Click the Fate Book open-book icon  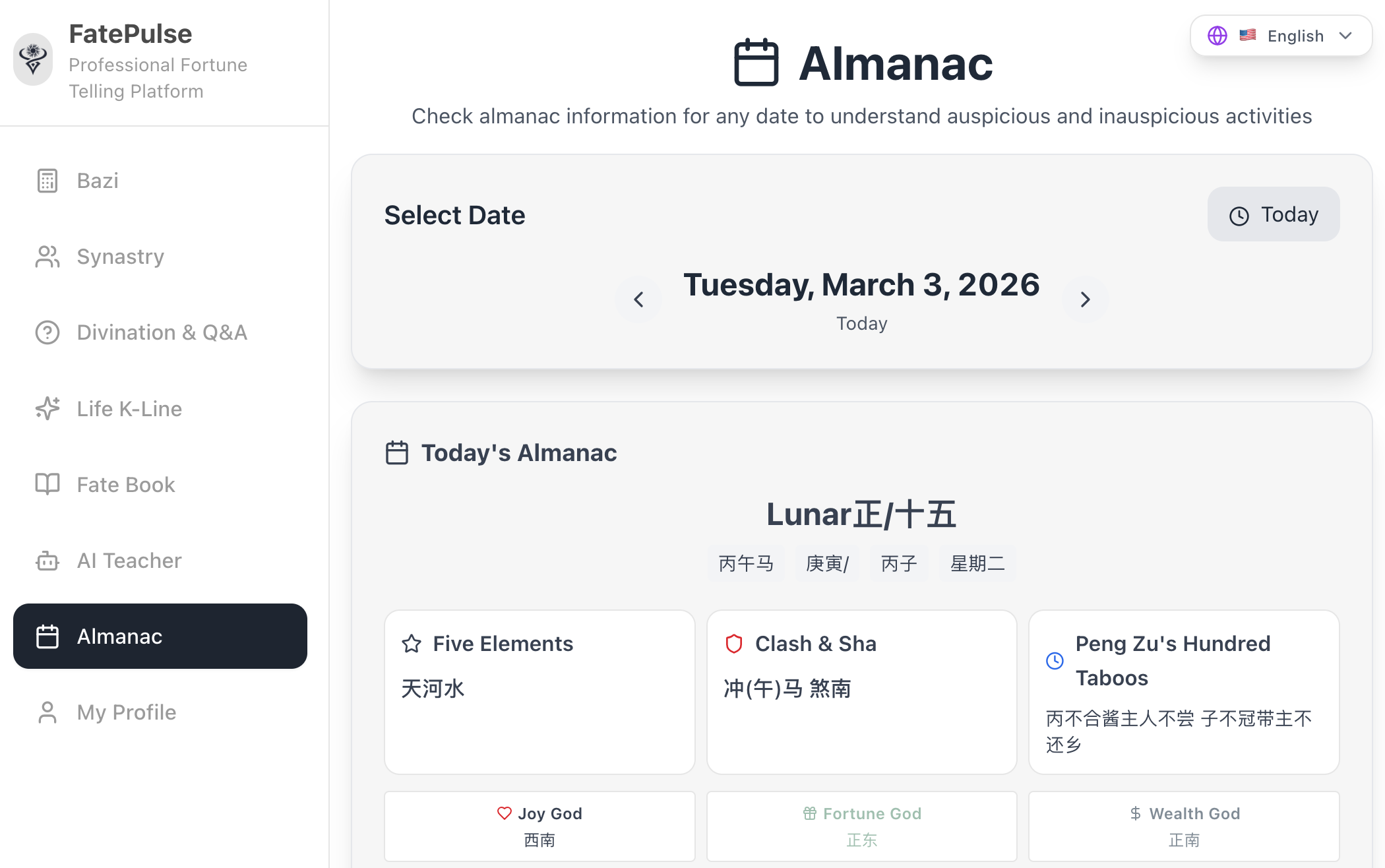point(47,484)
